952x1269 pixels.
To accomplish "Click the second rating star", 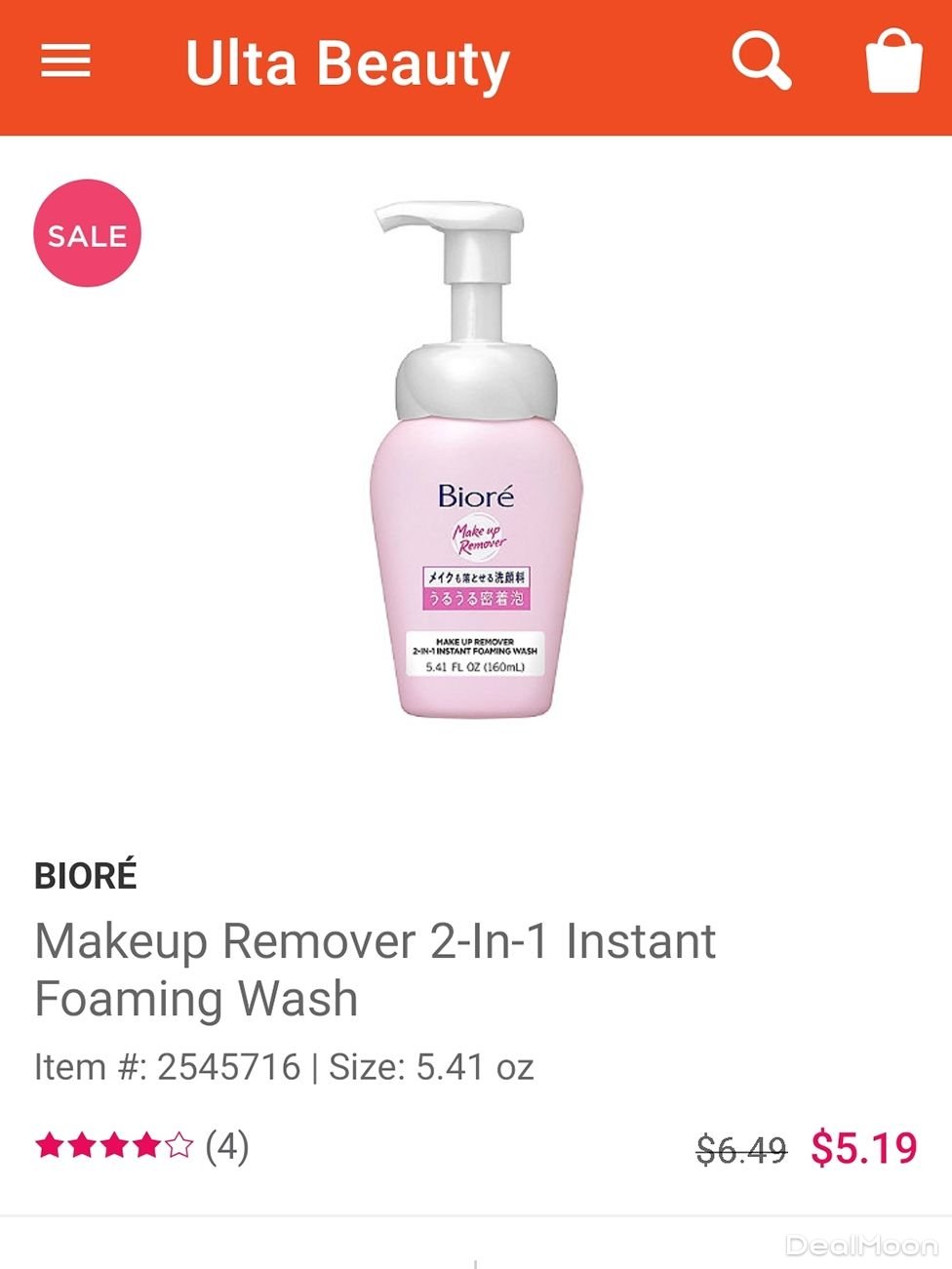I will (82, 1145).
